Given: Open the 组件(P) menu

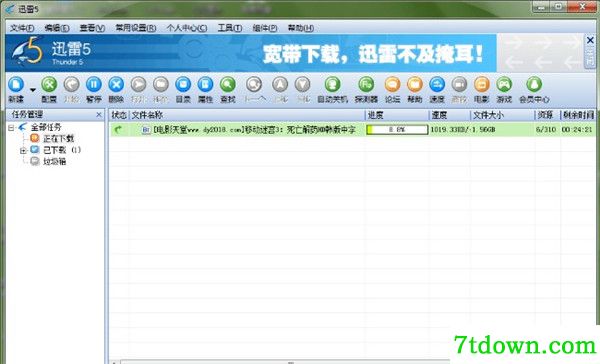Looking at the screenshot, I should point(265,28).
